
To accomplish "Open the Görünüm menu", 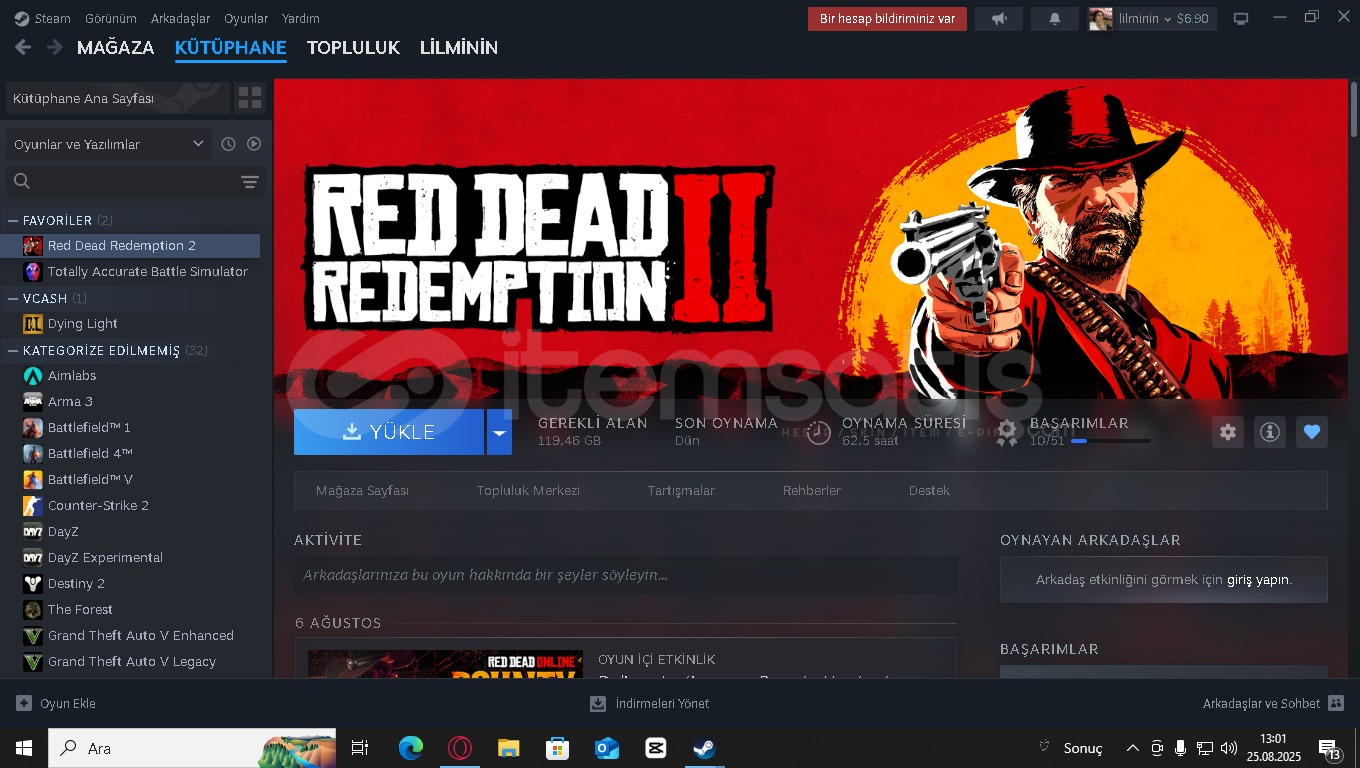I will pos(111,18).
